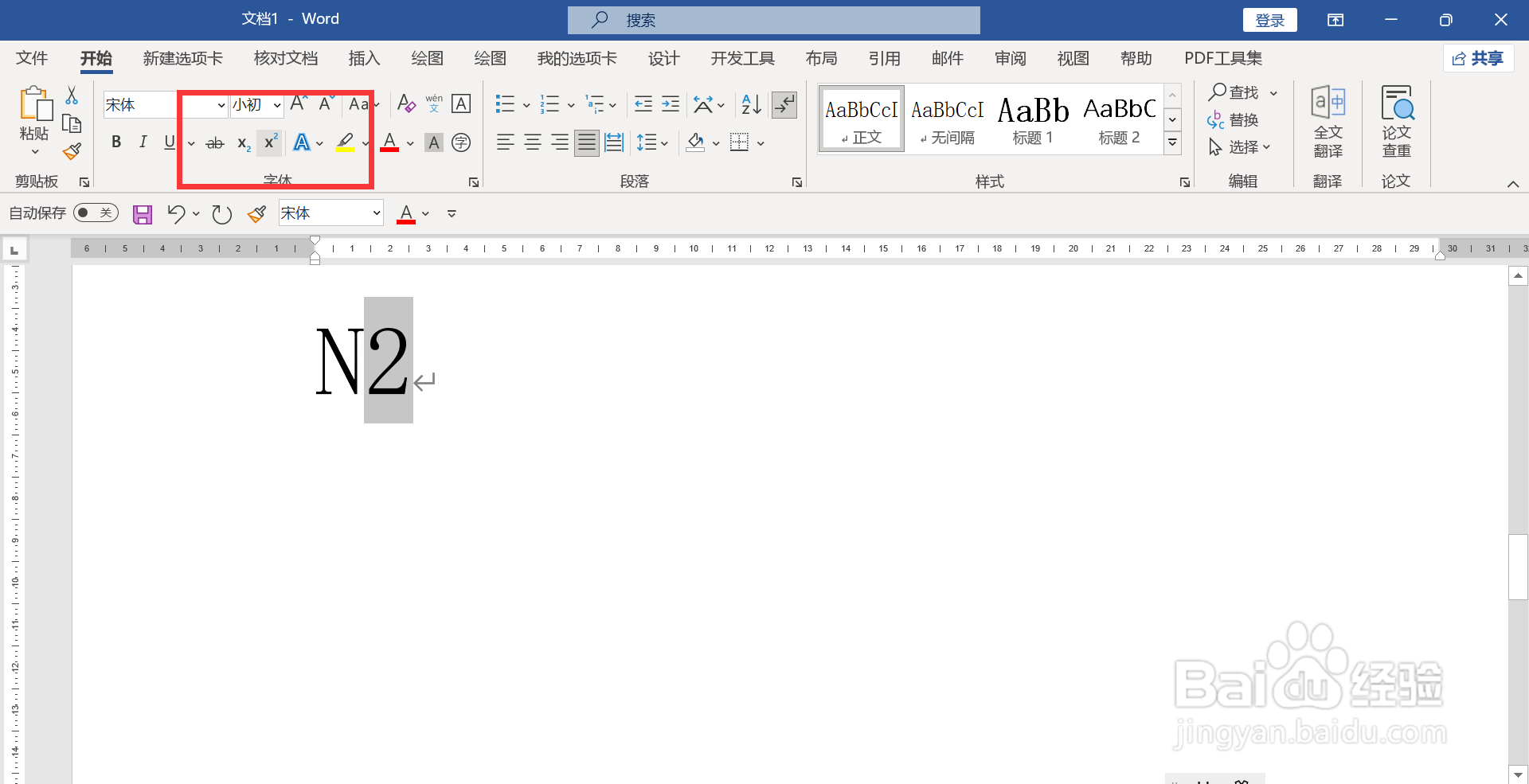Click the 选择 select button
1529x784 pixels.
(1239, 147)
